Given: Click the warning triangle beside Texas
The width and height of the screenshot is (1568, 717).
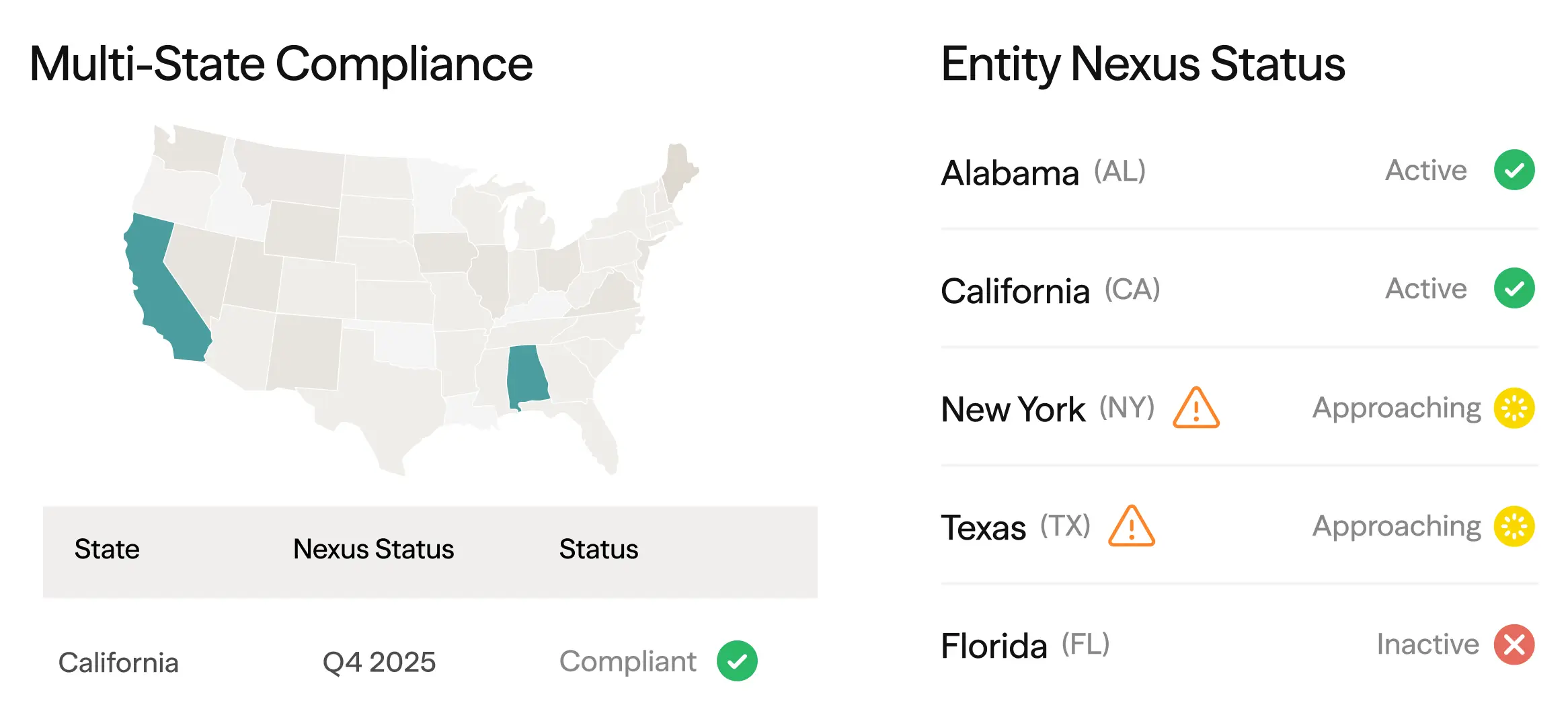Looking at the screenshot, I should (x=1131, y=526).
